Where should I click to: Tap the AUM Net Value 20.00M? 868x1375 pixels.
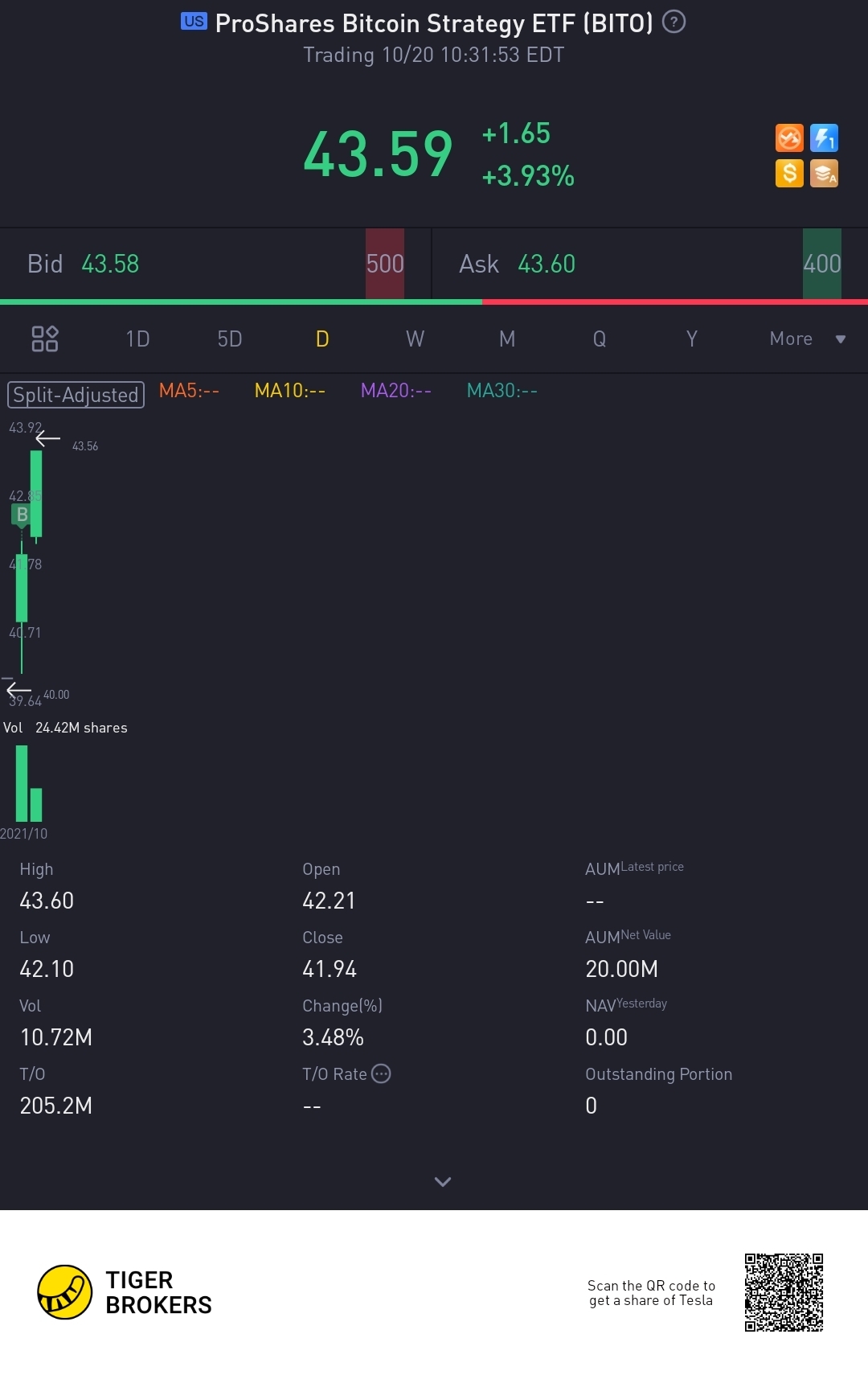click(621, 969)
